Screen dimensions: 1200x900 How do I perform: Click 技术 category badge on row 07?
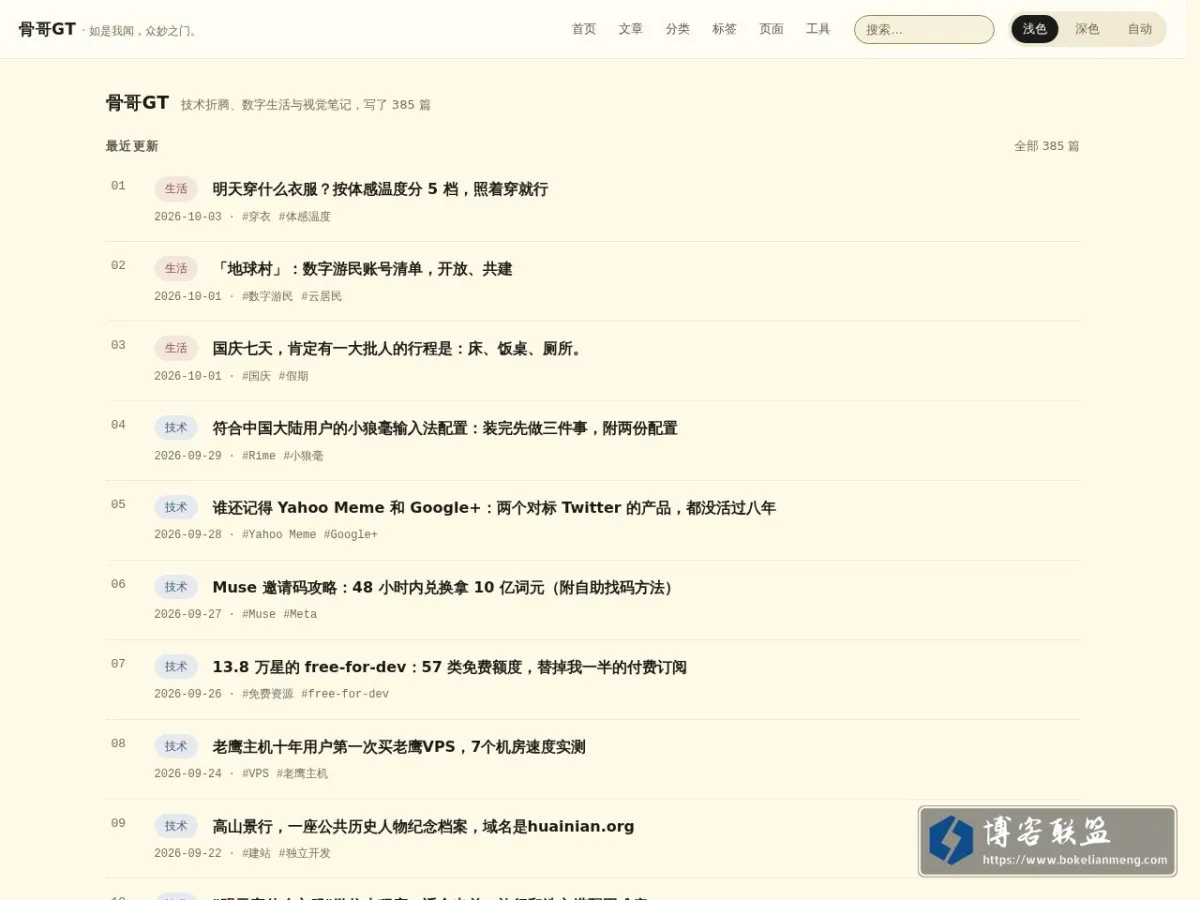(176, 667)
